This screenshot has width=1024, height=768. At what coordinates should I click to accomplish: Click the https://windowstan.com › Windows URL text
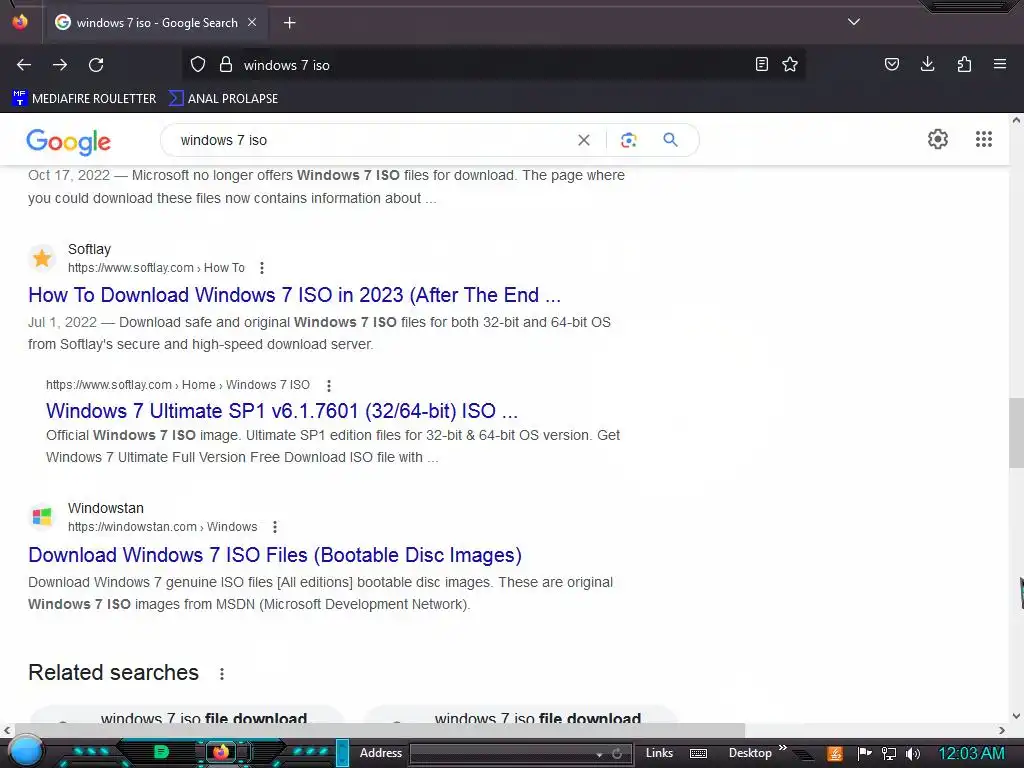[x=163, y=527]
